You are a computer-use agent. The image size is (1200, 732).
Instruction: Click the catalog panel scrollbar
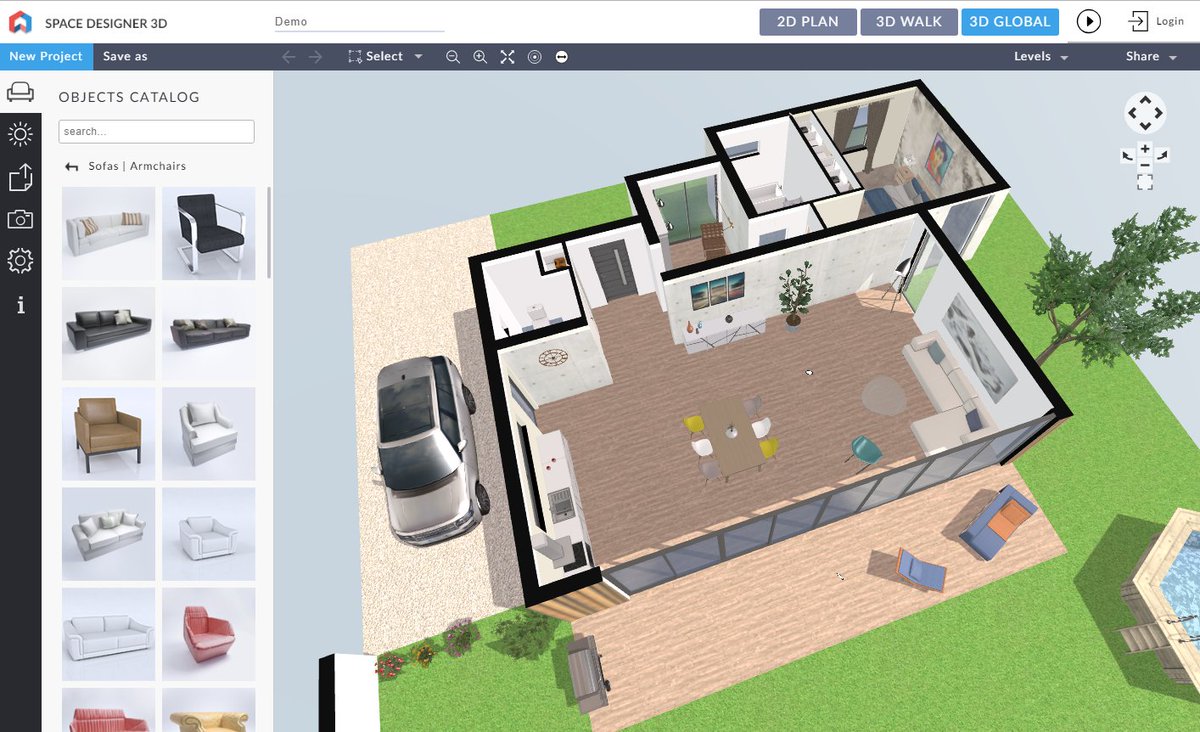pos(268,232)
